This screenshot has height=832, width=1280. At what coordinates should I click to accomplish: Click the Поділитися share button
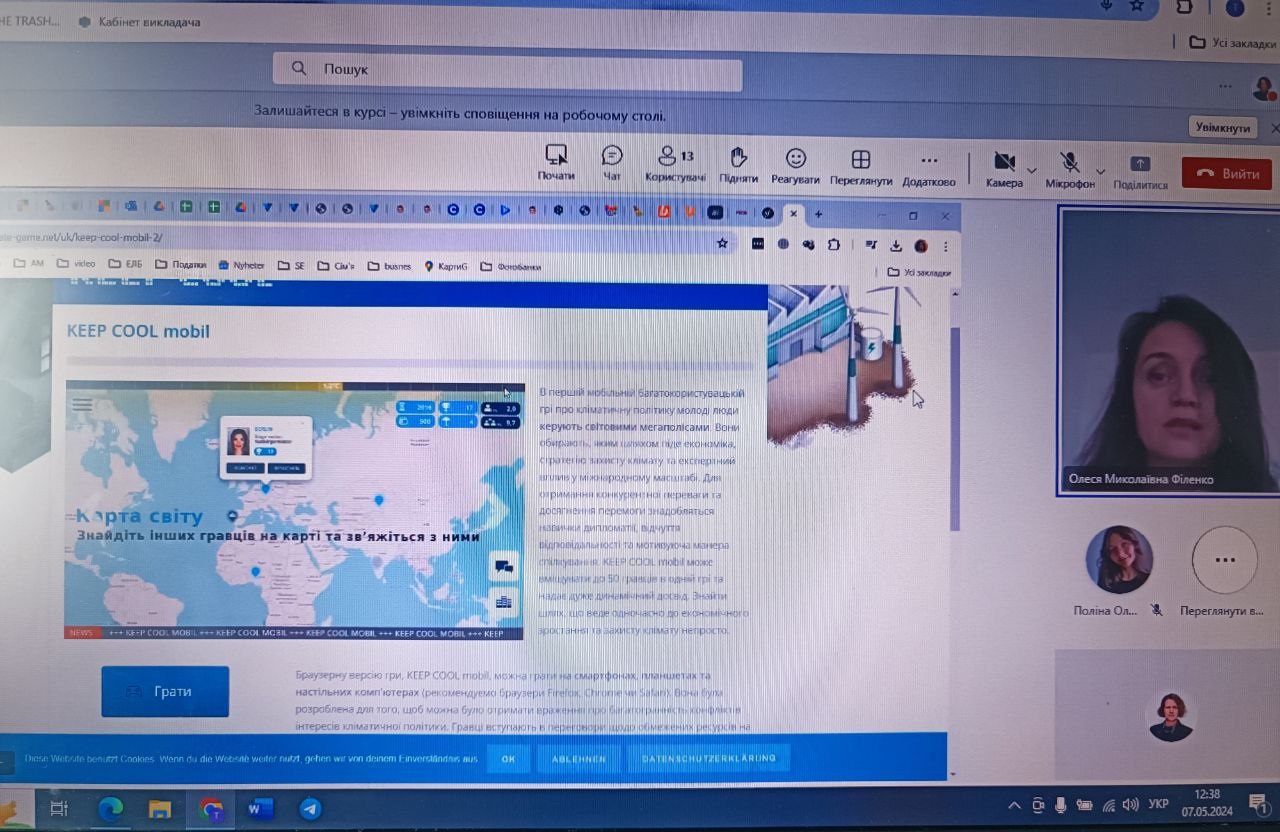1140,171
